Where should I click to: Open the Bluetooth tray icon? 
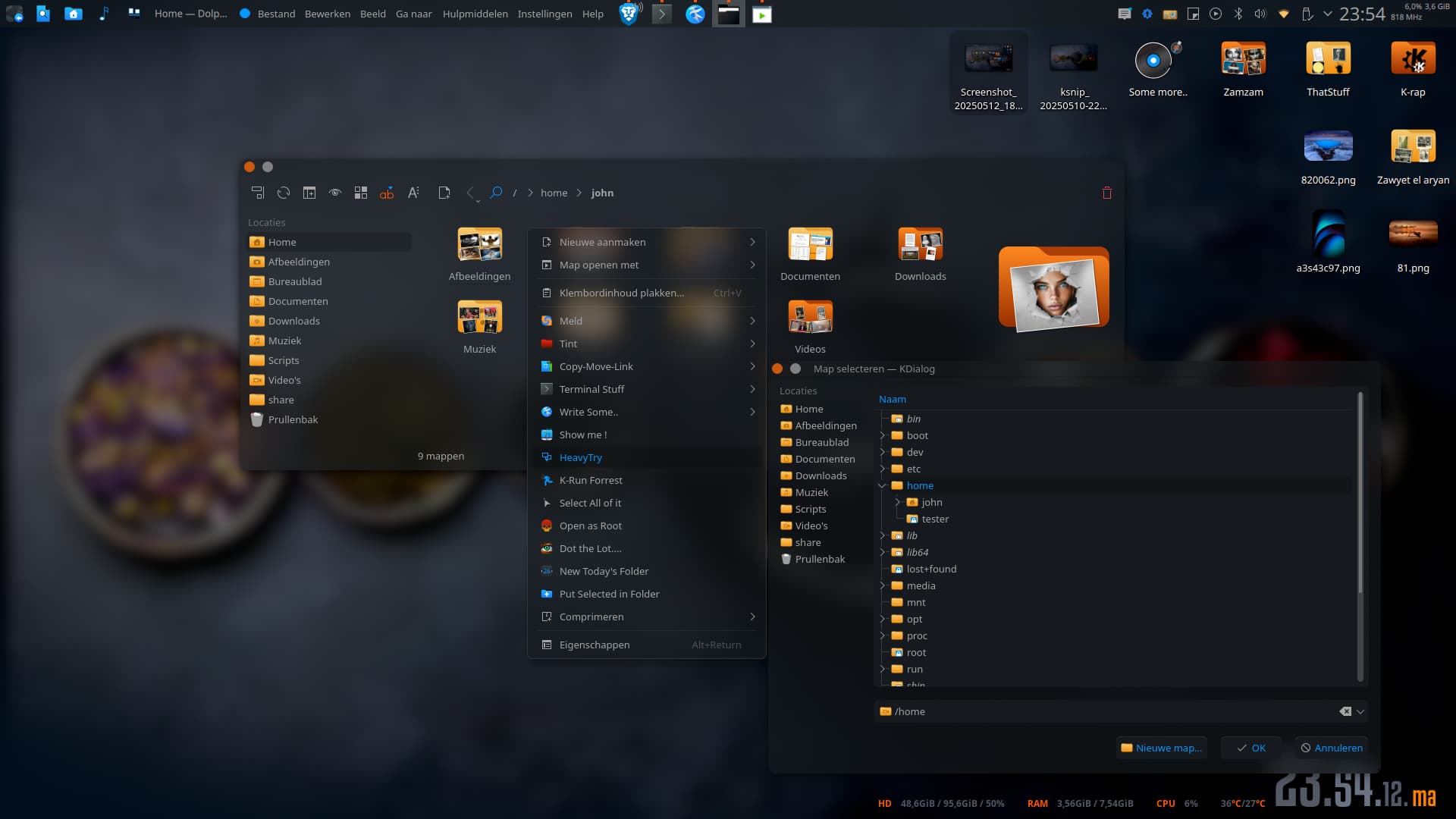pos(1238,14)
